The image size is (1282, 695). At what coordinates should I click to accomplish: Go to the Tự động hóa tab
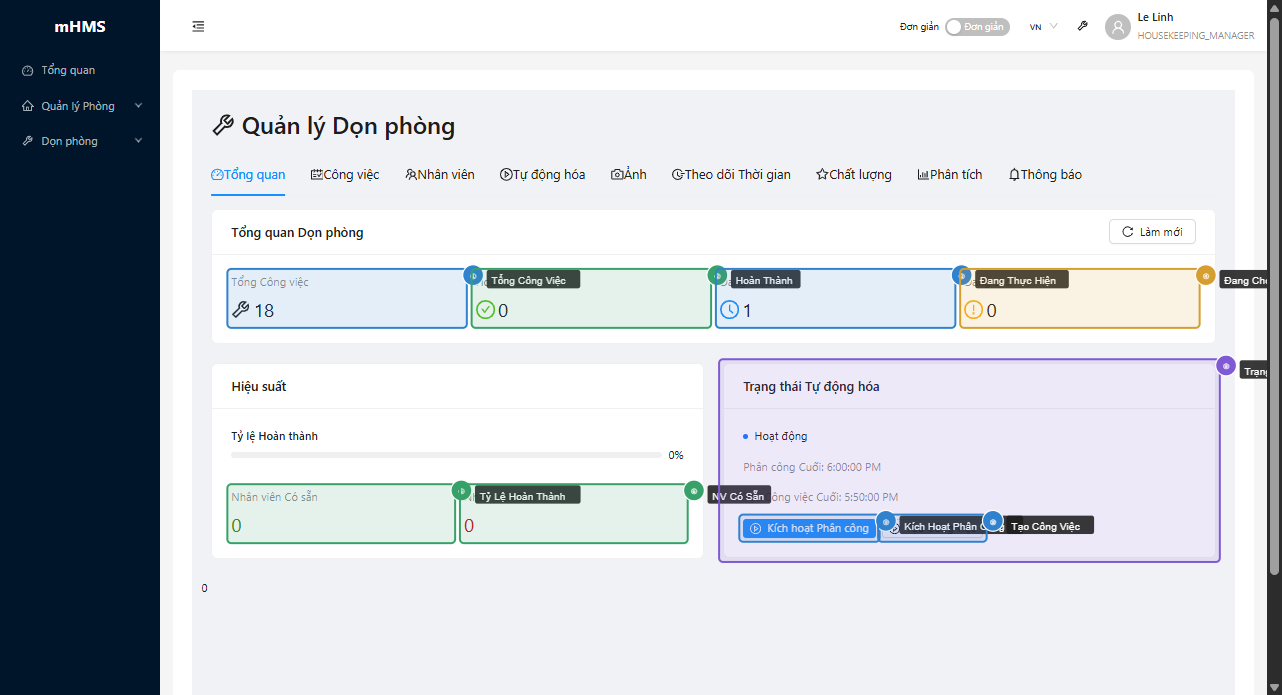[x=542, y=175]
